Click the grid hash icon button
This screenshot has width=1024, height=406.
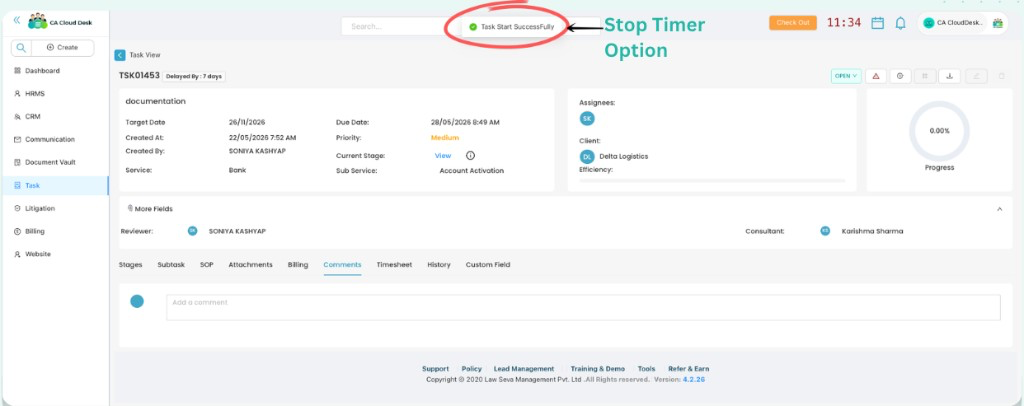[925, 76]
